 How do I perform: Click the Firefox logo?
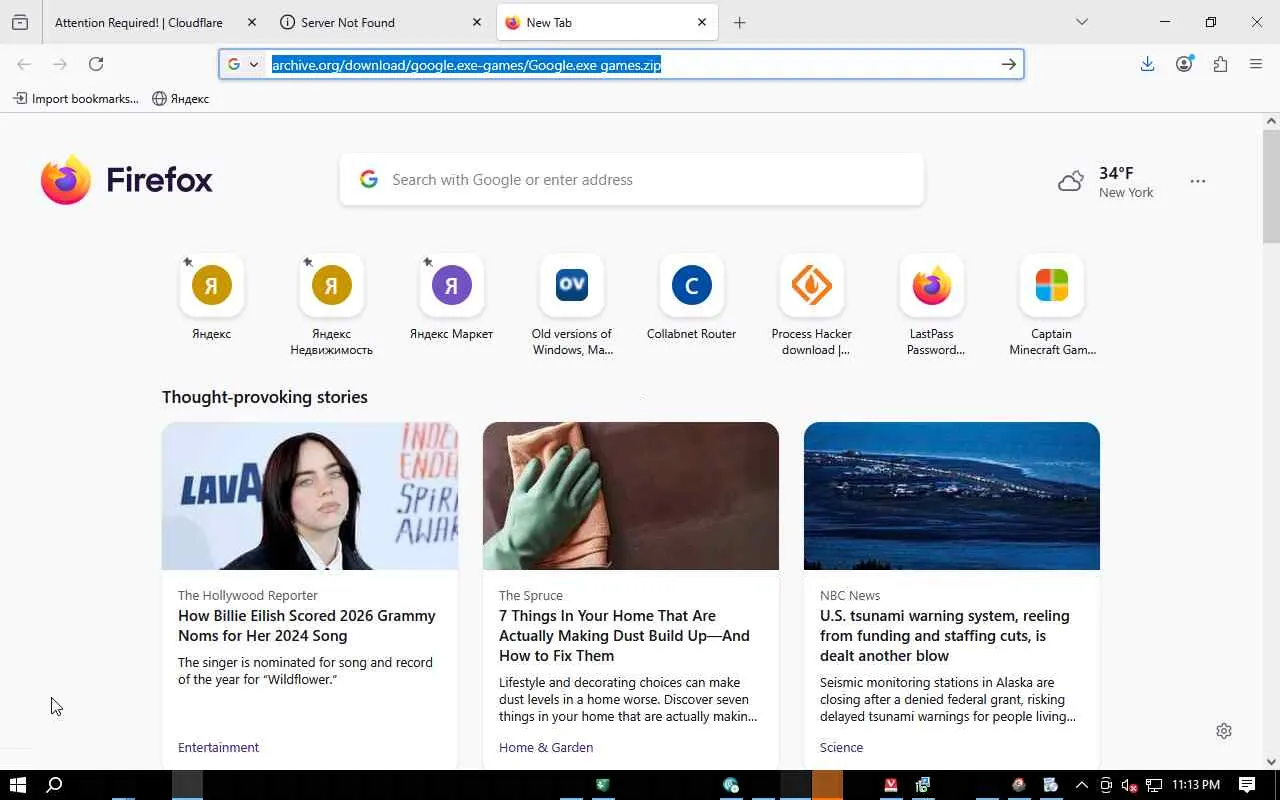point(127,180)
